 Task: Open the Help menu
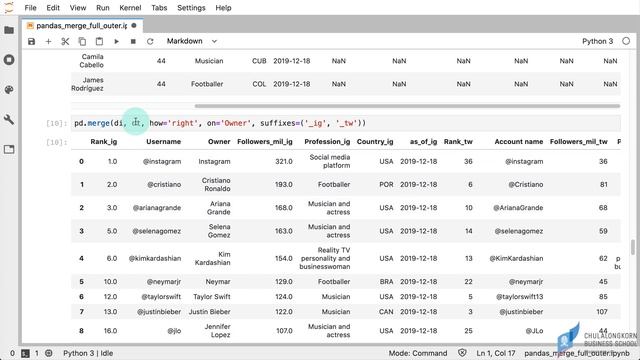coord(223,8)
